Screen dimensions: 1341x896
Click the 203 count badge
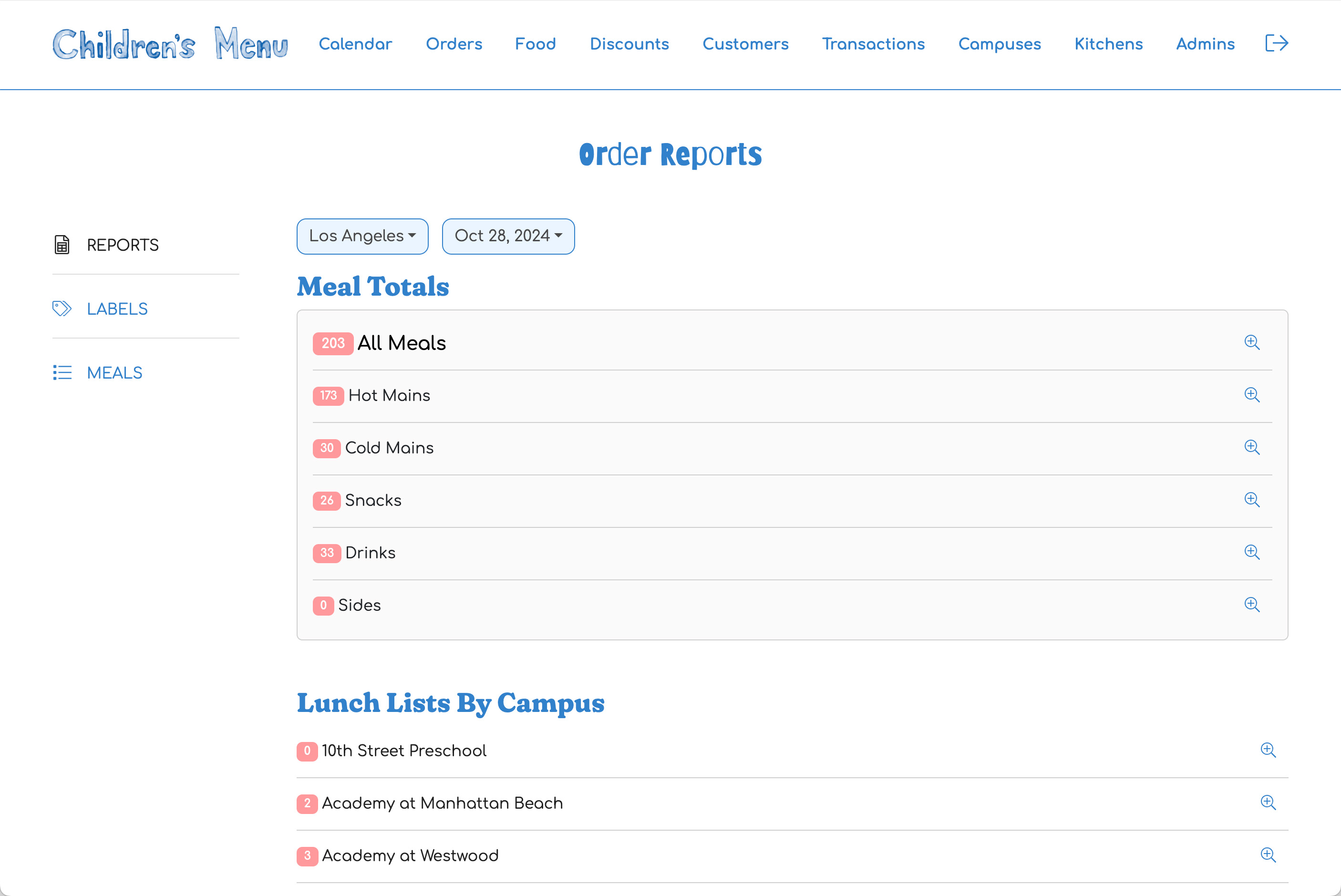[333, 343]
